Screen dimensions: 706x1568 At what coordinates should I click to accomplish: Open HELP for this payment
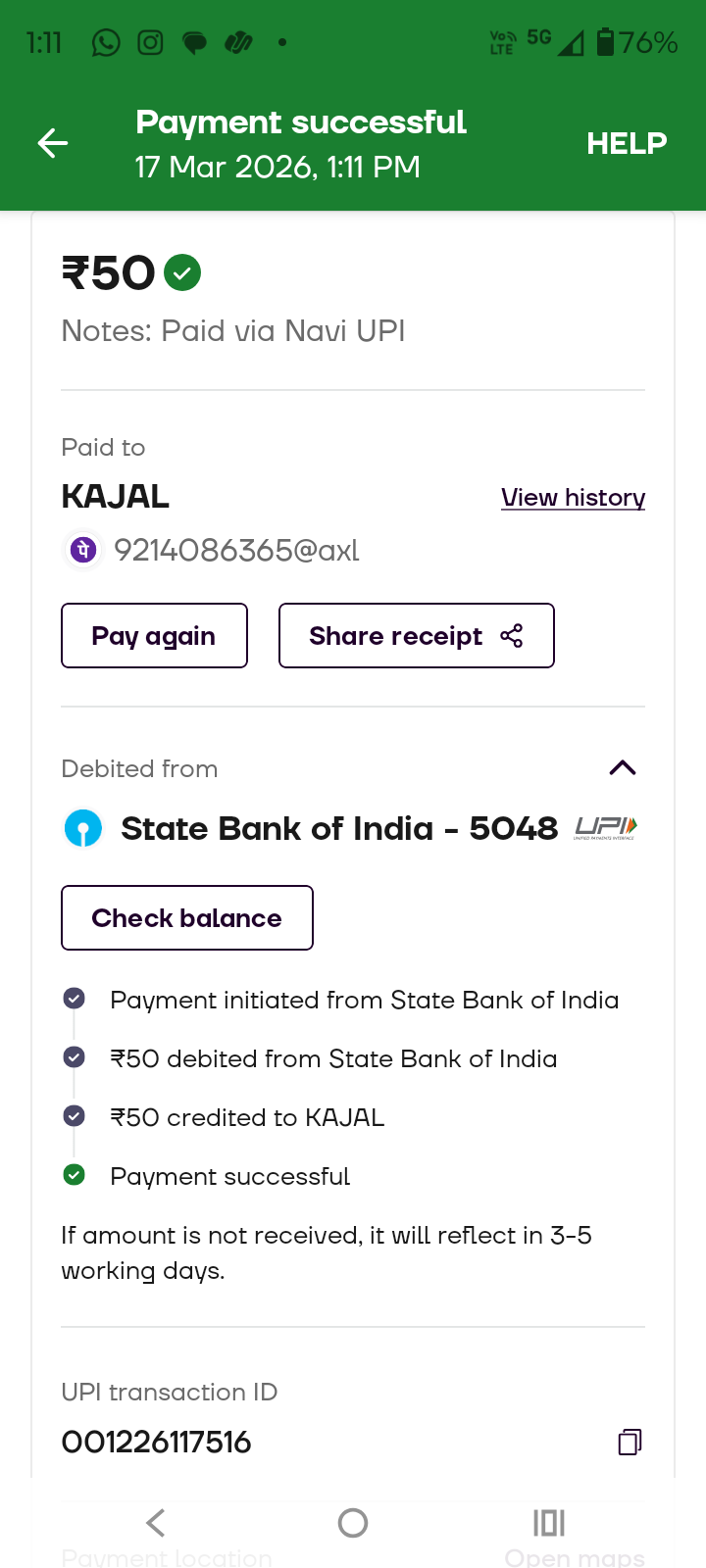click(x=627, y=144)
